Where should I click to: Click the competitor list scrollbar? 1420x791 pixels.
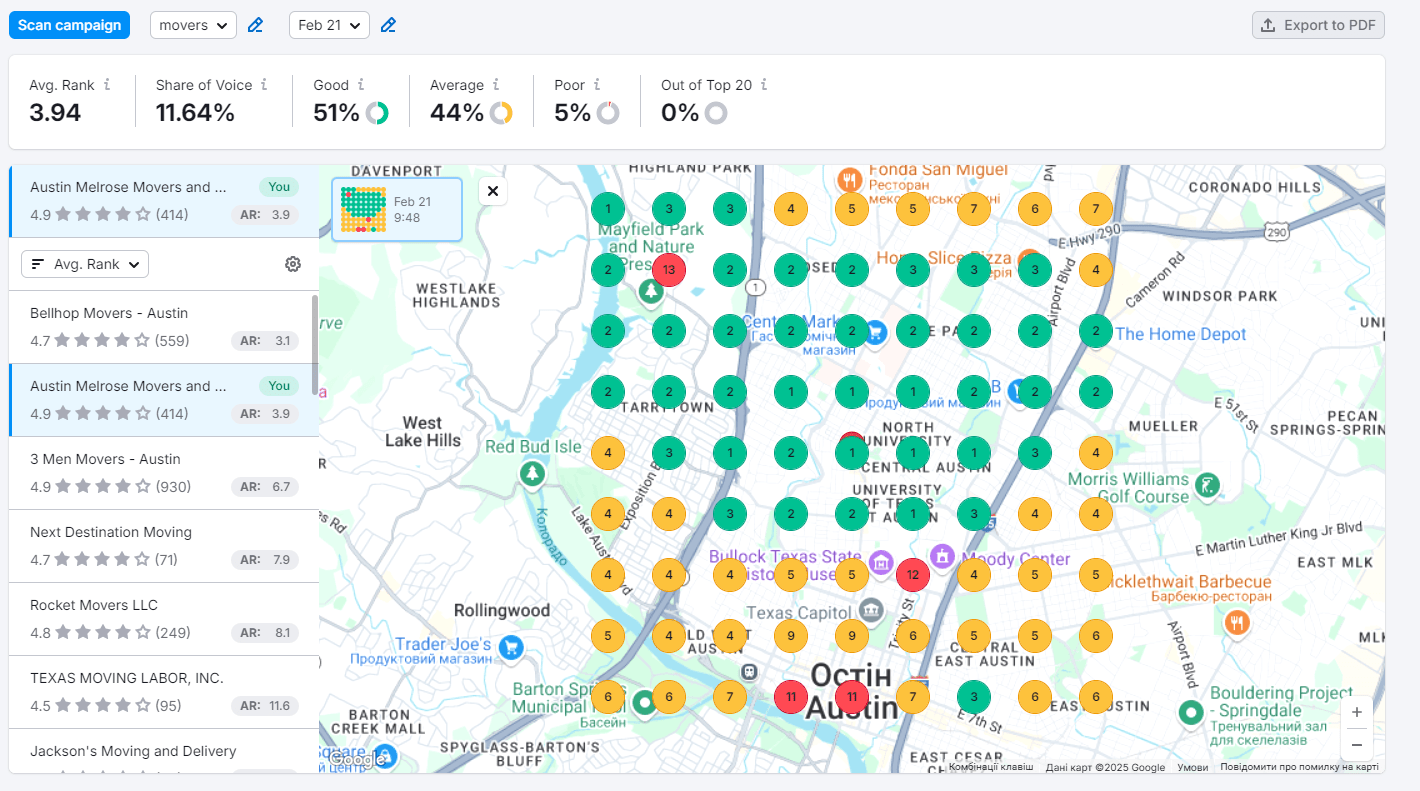coord(315,344)
